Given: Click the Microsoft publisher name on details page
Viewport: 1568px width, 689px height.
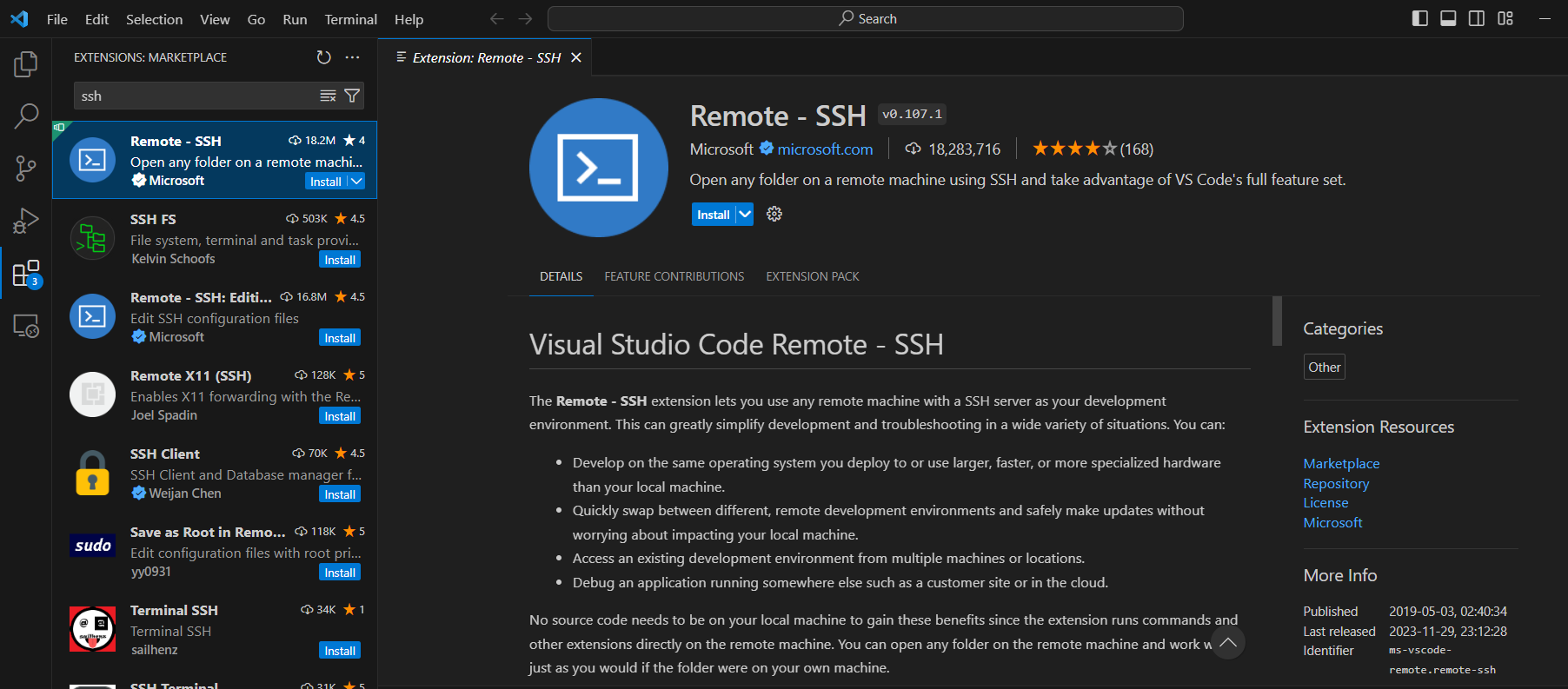Looking at the screenshot, I should pyautogui.click(x=721, y=149).
